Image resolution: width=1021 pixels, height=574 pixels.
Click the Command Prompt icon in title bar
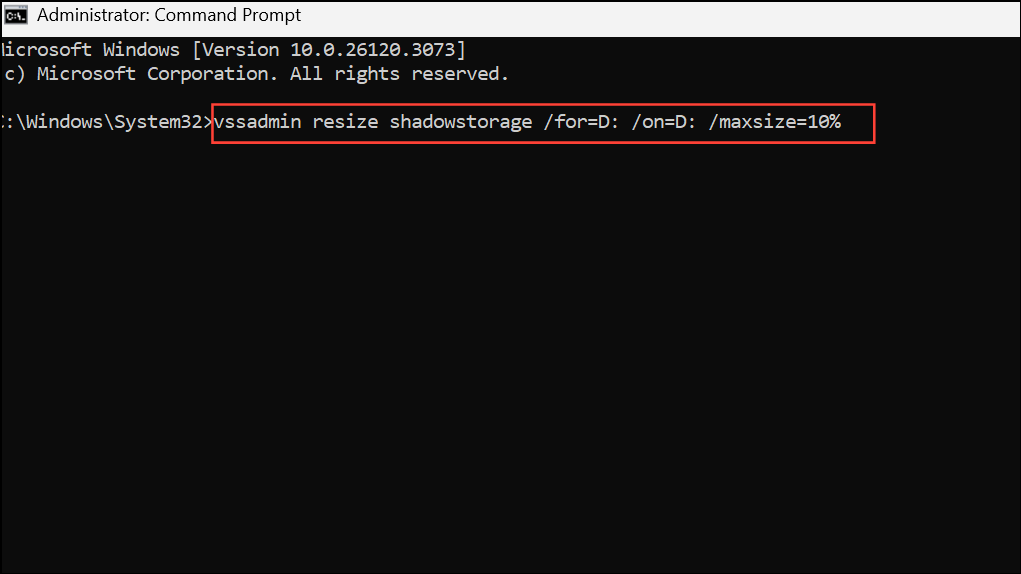16,16
